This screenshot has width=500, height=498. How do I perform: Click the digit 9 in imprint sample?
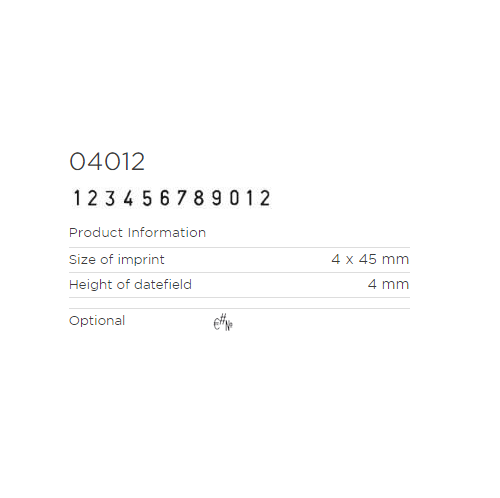click(217, 198)
